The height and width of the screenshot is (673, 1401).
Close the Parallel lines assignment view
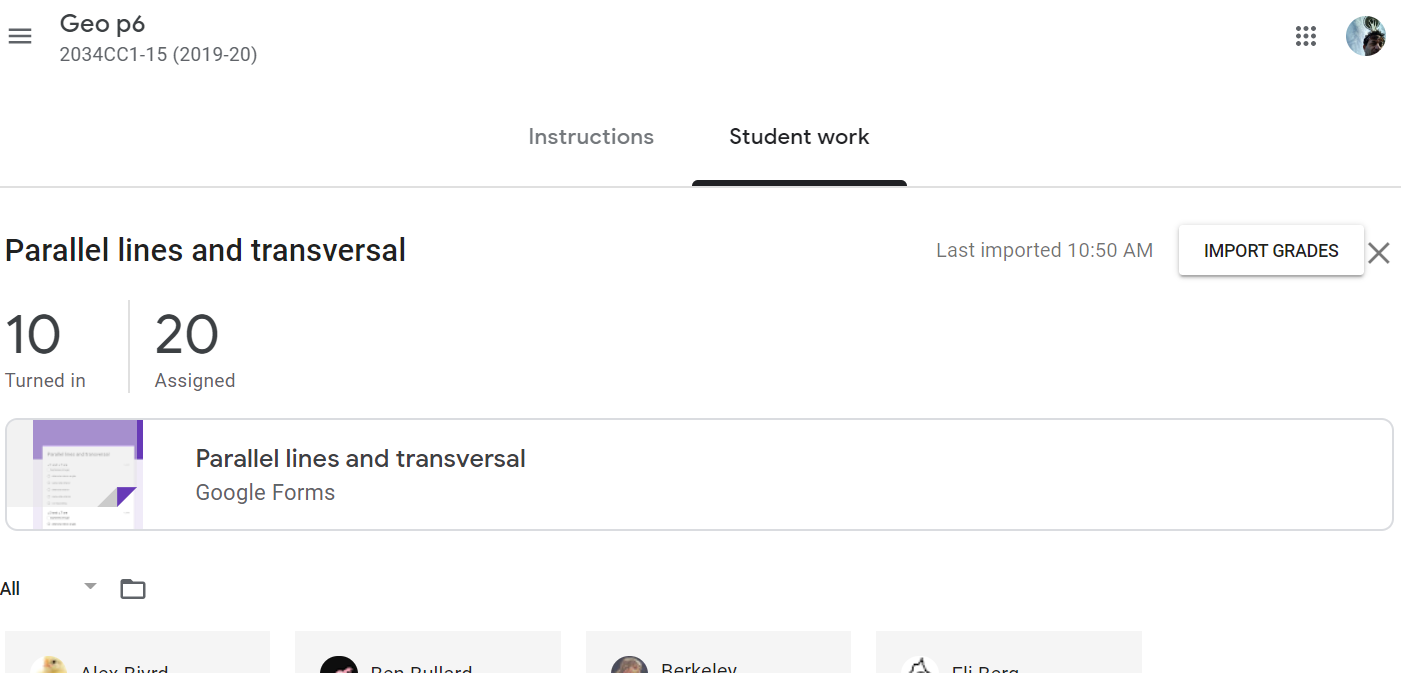pos(1379,253)
